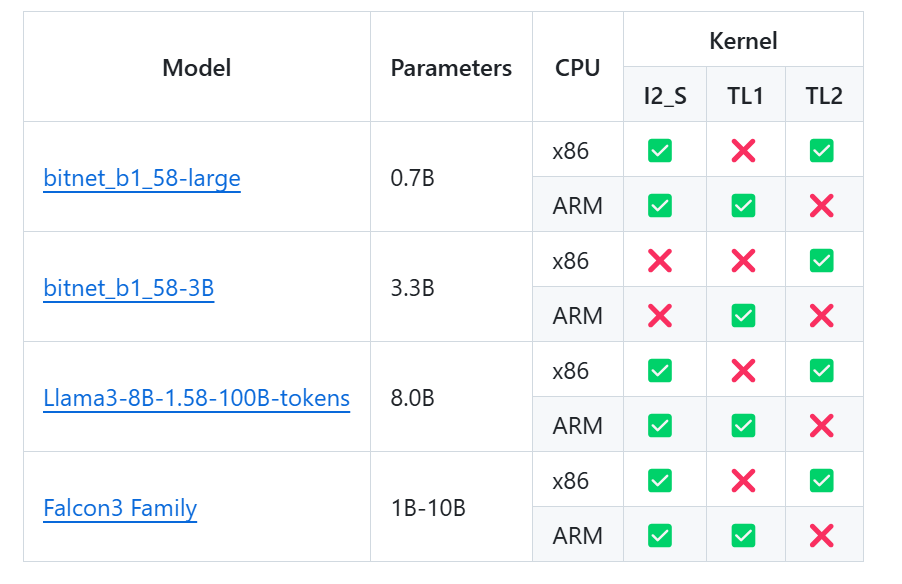Click green check for Llama3-8B ARM I2_S

coord(660,426)
